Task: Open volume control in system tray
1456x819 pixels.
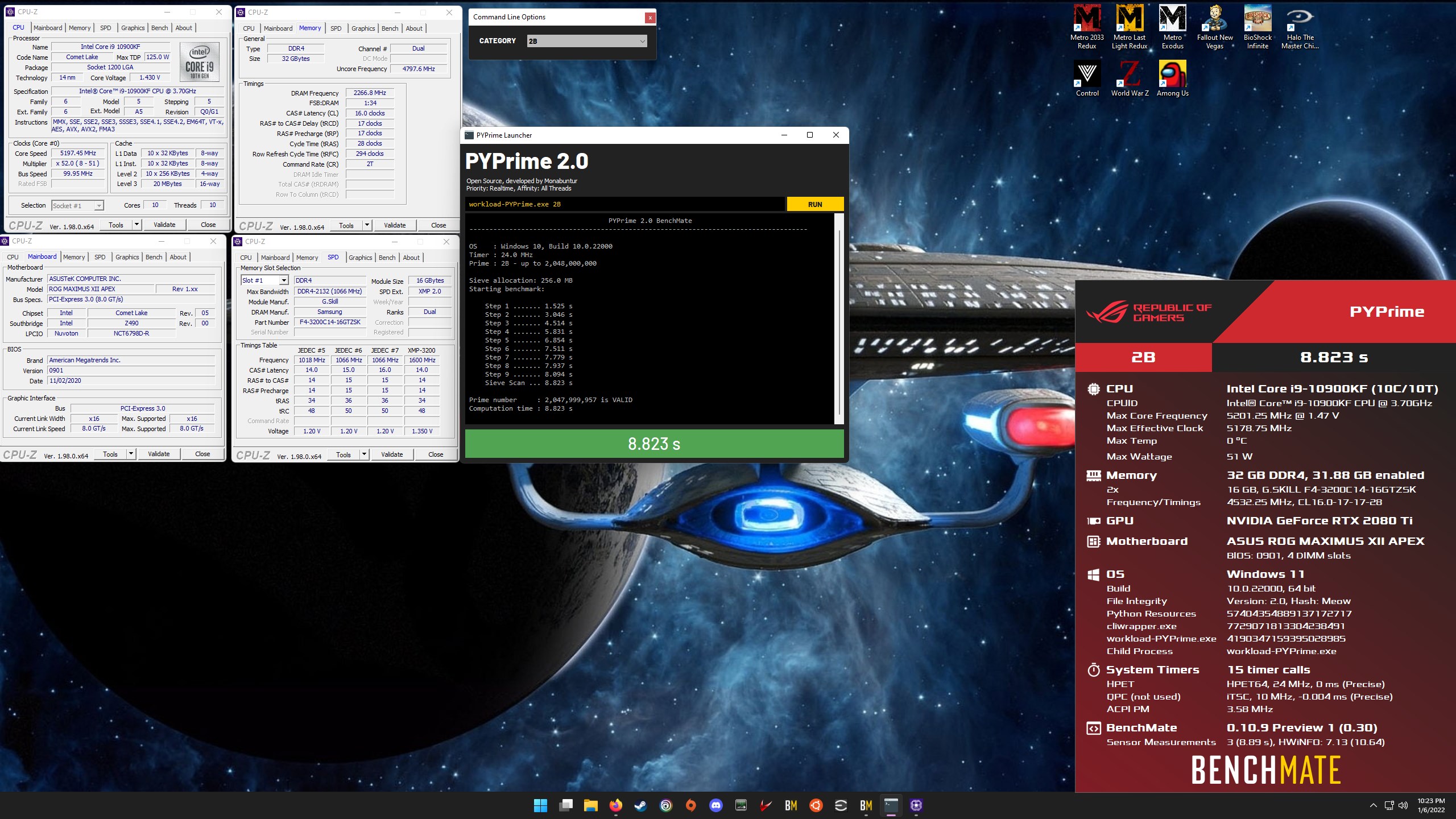Action: (x=1403, y=805)
